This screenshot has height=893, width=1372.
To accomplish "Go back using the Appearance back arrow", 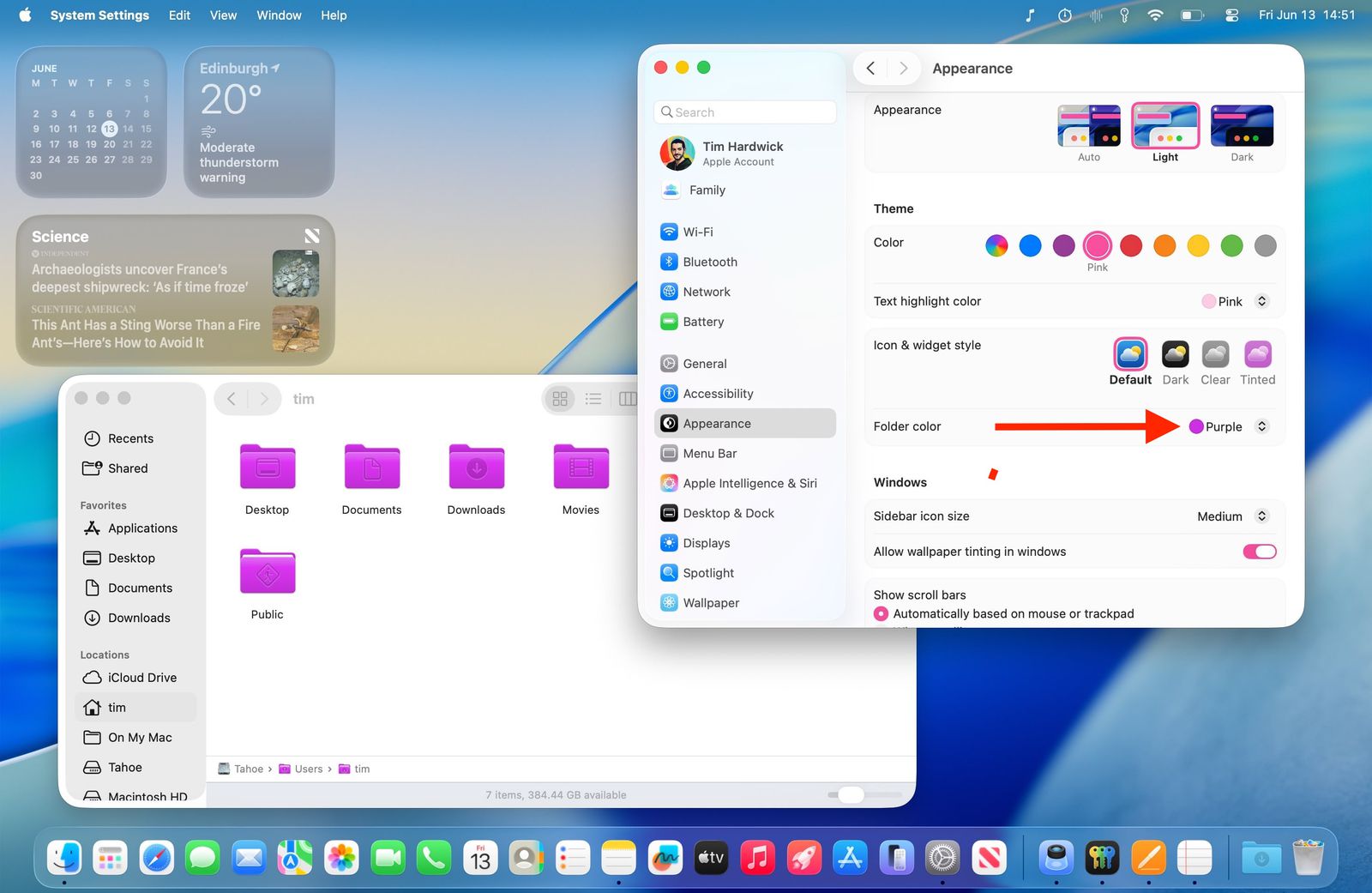I will pos(869,68).
